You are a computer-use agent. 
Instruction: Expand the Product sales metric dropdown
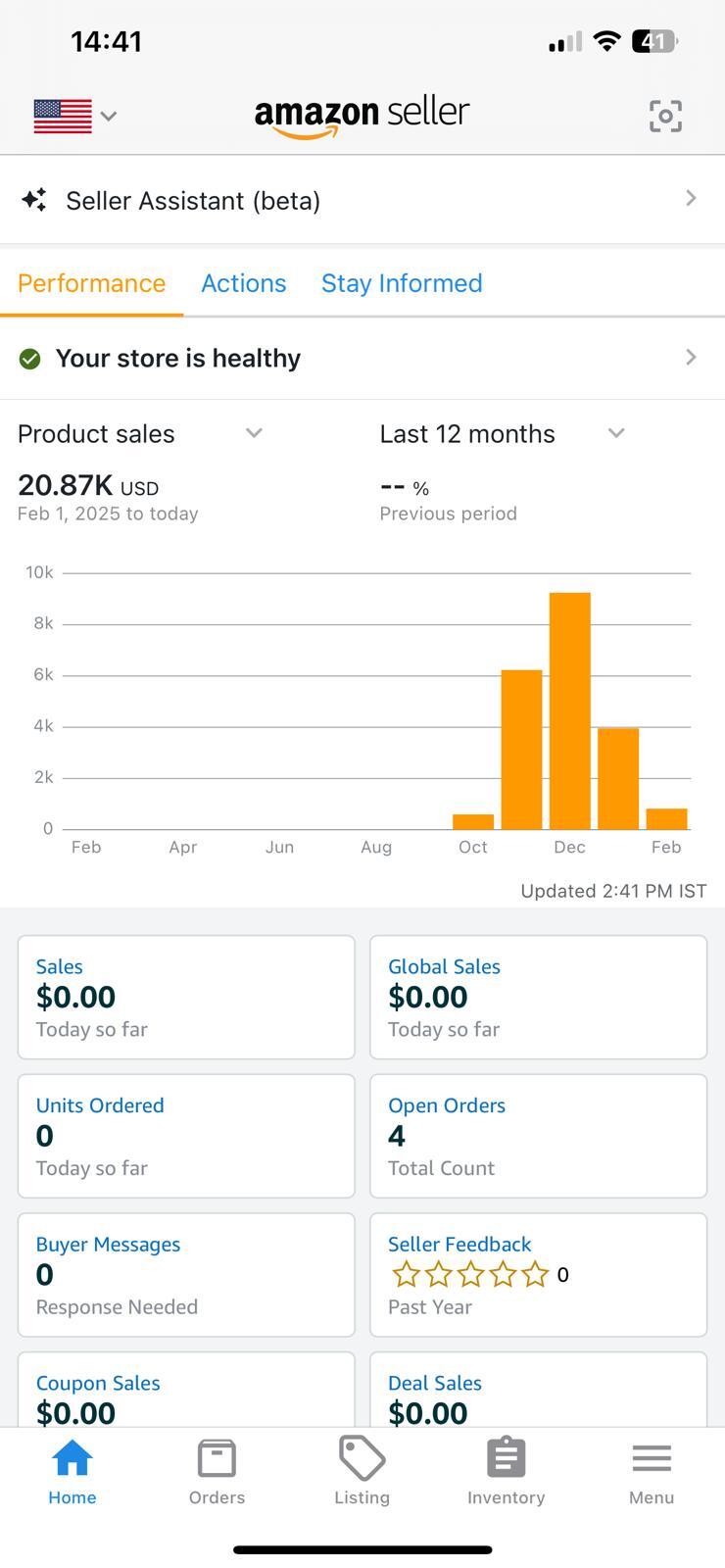pos(254,433)
